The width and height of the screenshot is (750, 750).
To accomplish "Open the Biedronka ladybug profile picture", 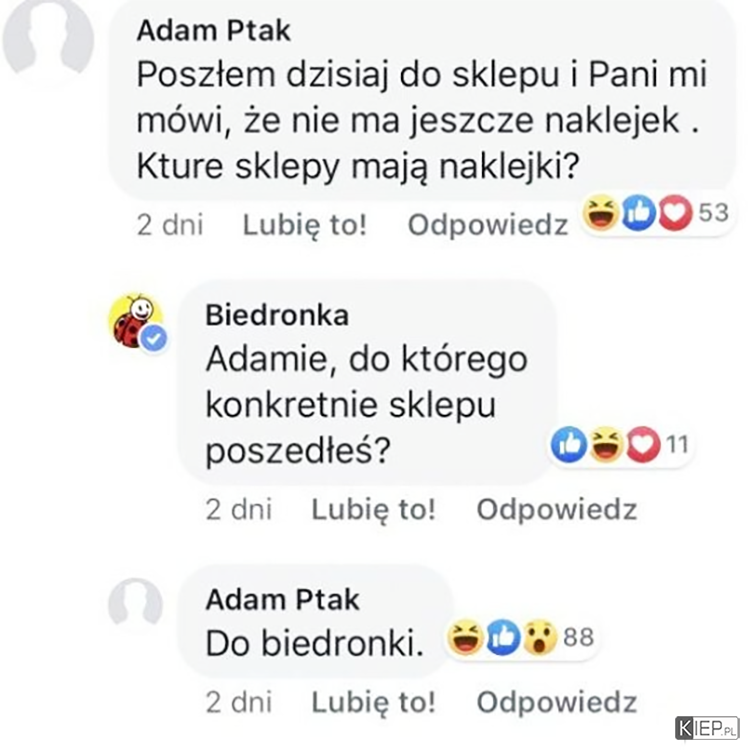I will [135, 320].
